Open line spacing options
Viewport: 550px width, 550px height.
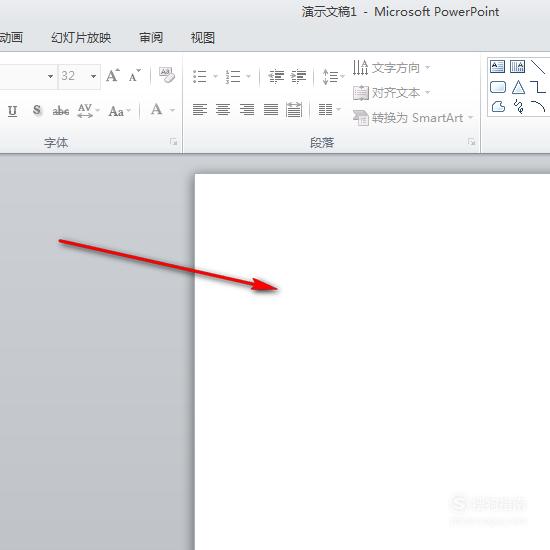tap(333, 76)
